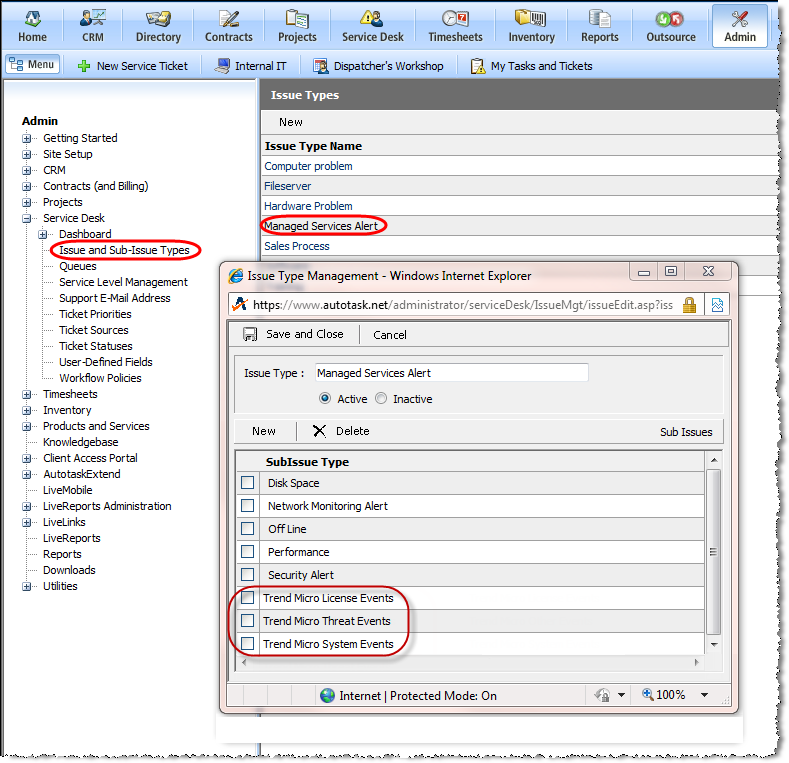Open the CRM module icon
This screenshot has width=789, height=763.
tap(94, 19)
